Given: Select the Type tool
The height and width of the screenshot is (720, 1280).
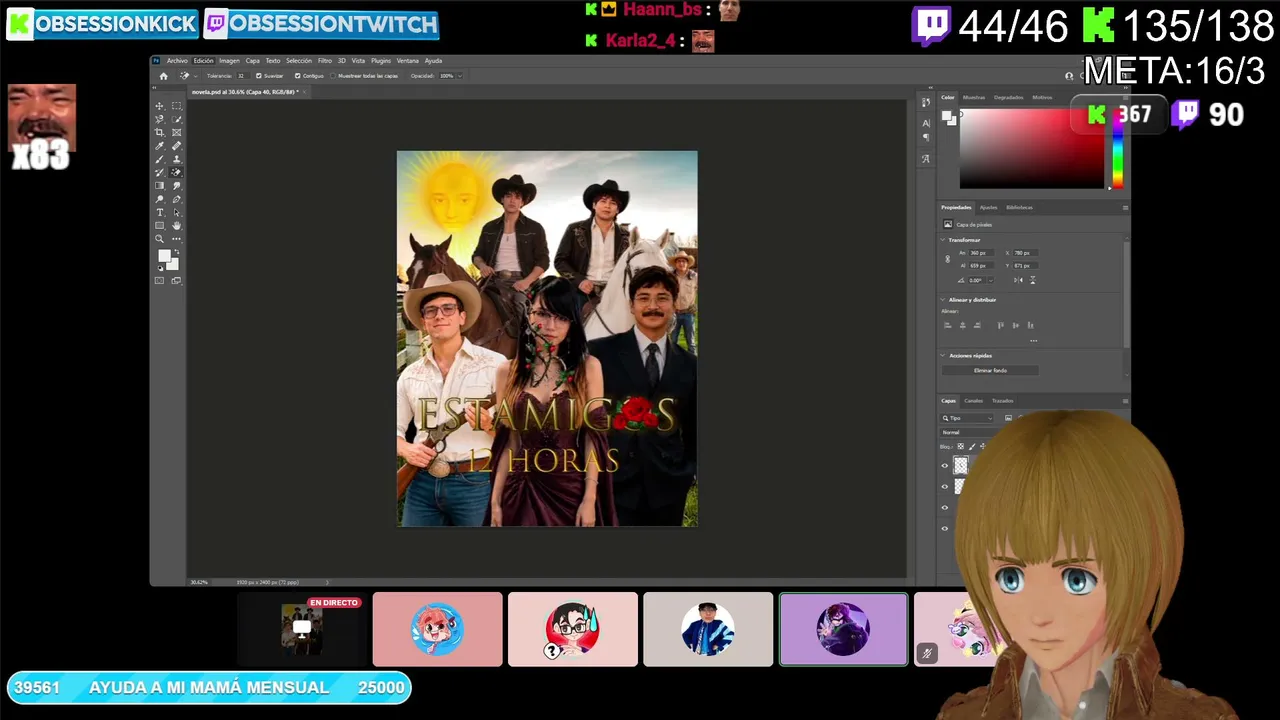Looking at the screenshot, I should [159, 212].
